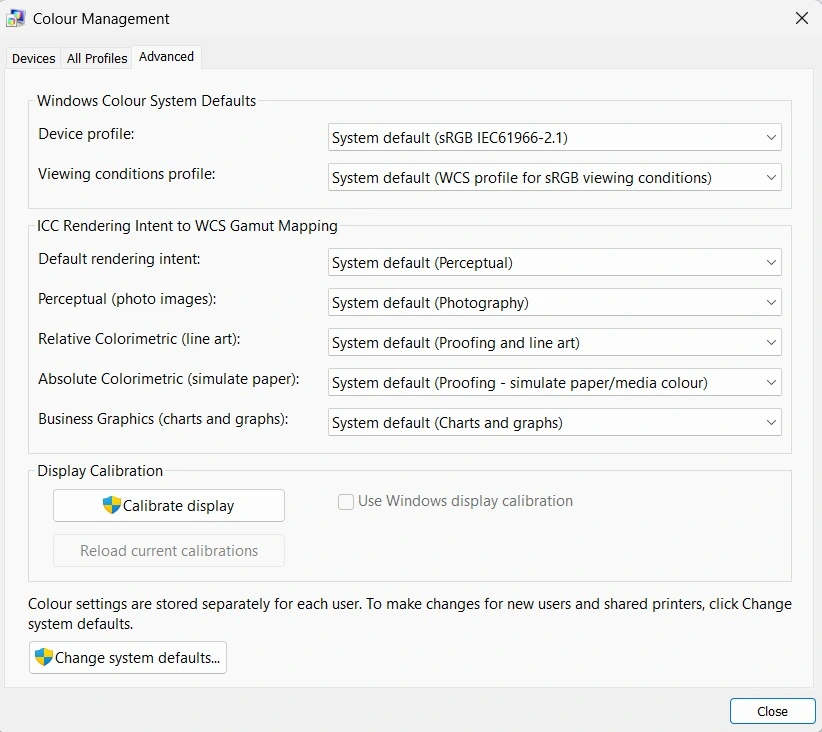The width and height of the screenshot is (822, 732).
Task: Switch to the All Profiles tab
Action: coord(96,58)
